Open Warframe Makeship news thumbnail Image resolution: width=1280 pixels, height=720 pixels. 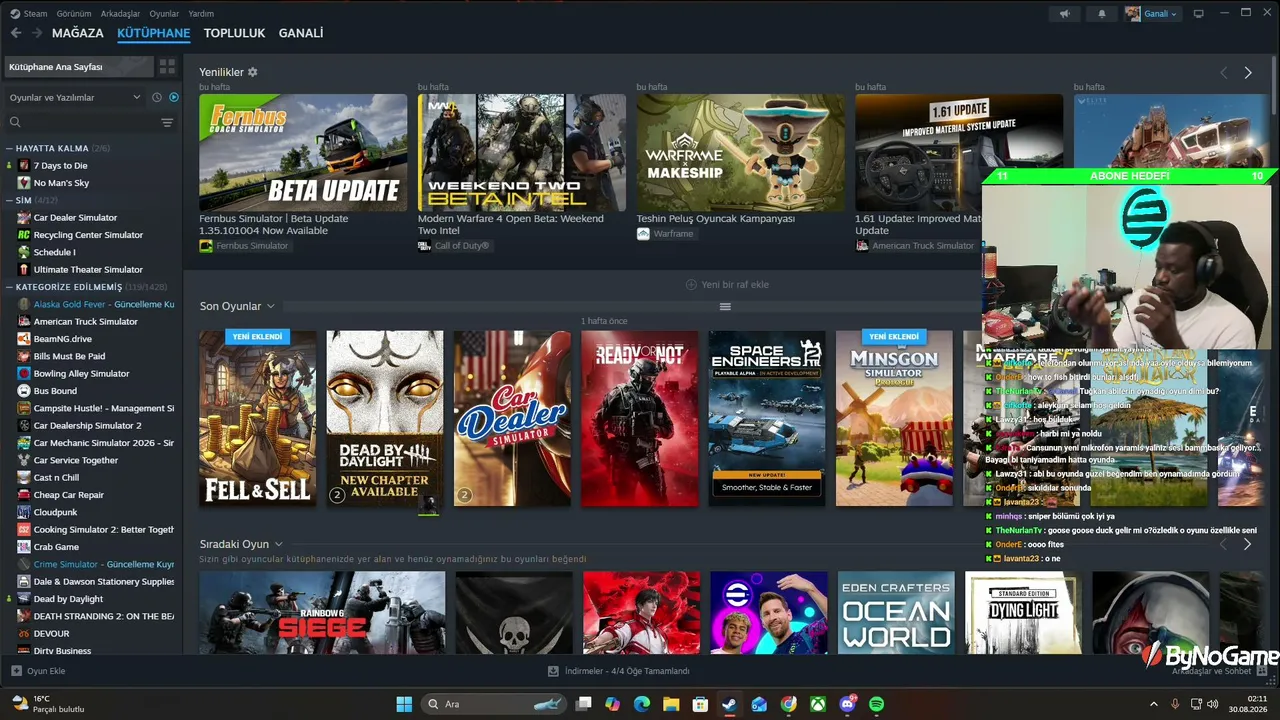[741, 152]
